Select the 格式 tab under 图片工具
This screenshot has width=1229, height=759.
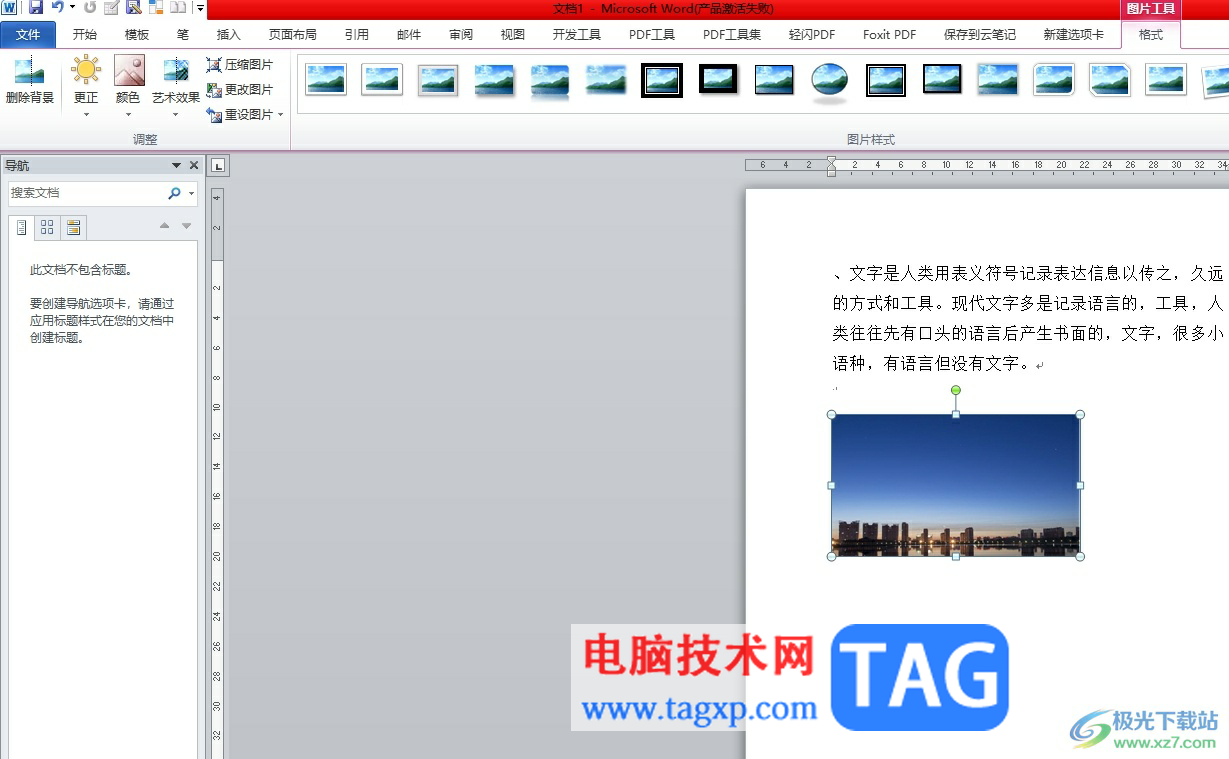[1151, 34]
